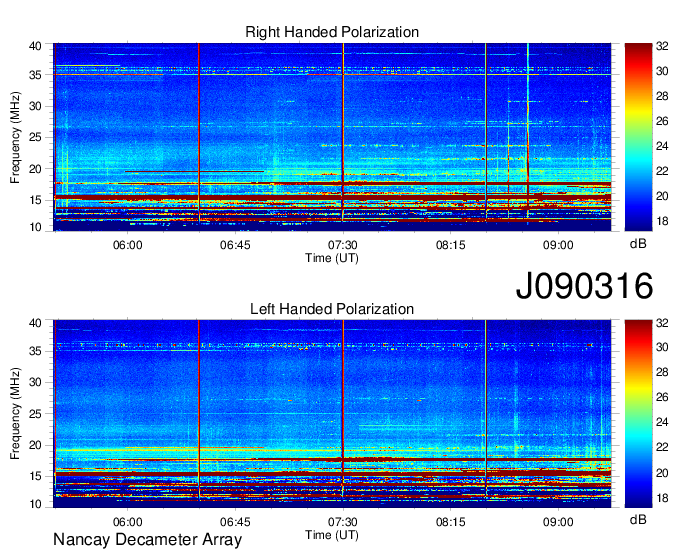Click the 32 value on the top color bar

tap(662, 46)
